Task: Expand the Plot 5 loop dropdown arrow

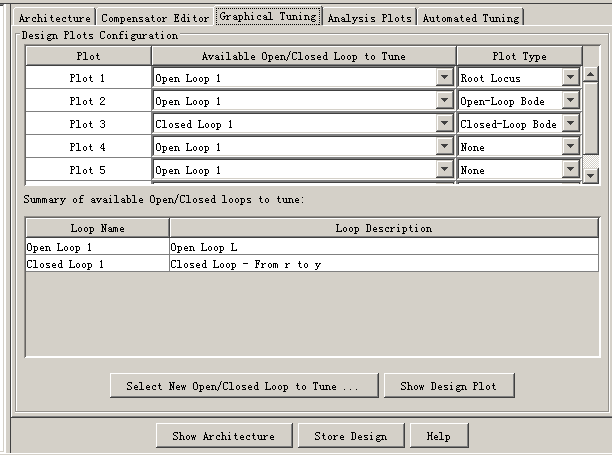Action: 444,170
